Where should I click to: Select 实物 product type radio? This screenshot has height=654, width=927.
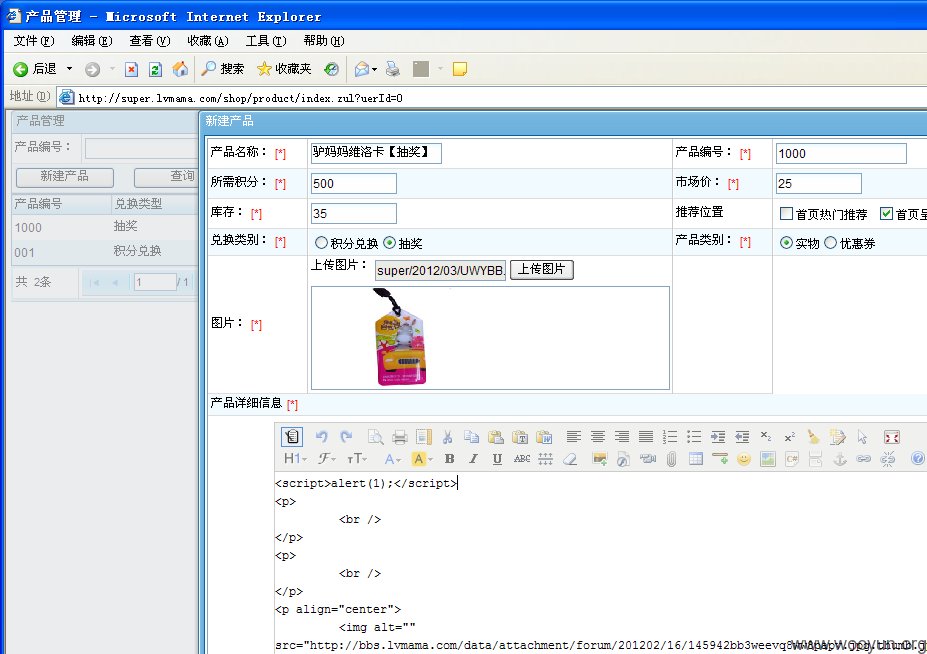coord(786,242)
